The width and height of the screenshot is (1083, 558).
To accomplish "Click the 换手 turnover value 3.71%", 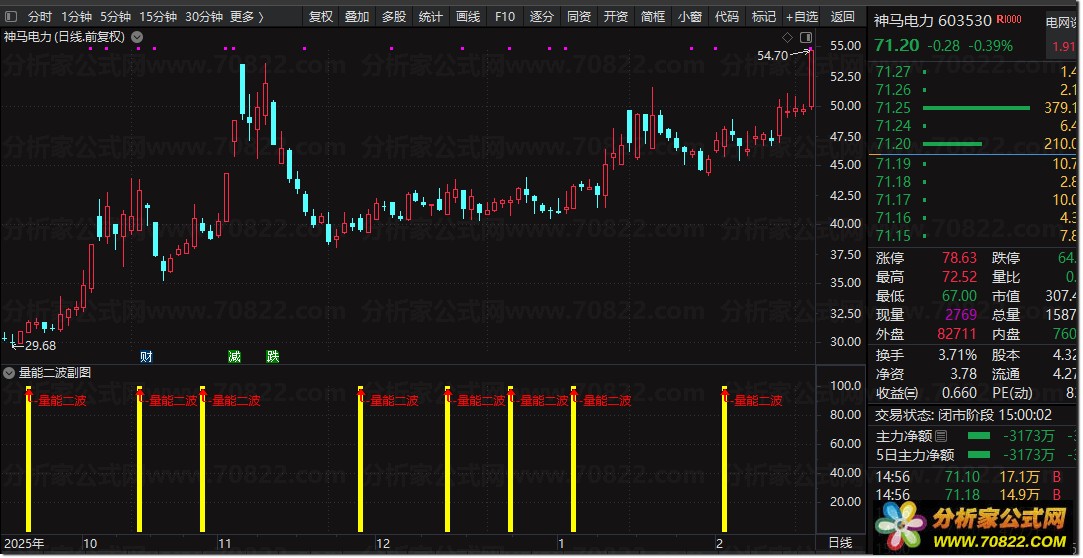I will (957, 355).
